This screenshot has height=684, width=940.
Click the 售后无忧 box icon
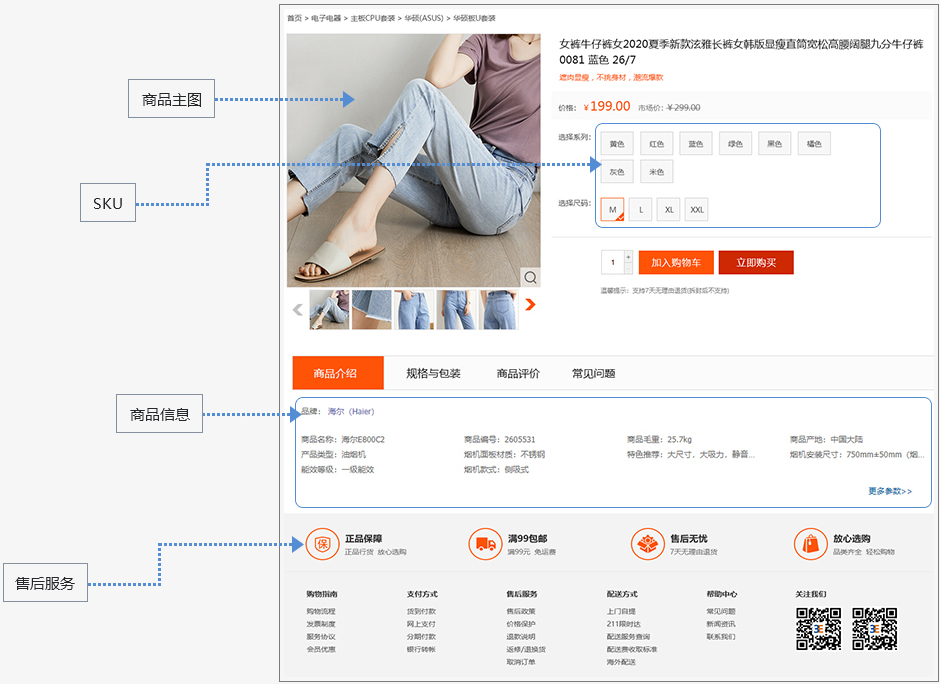(x=647, y=544)
